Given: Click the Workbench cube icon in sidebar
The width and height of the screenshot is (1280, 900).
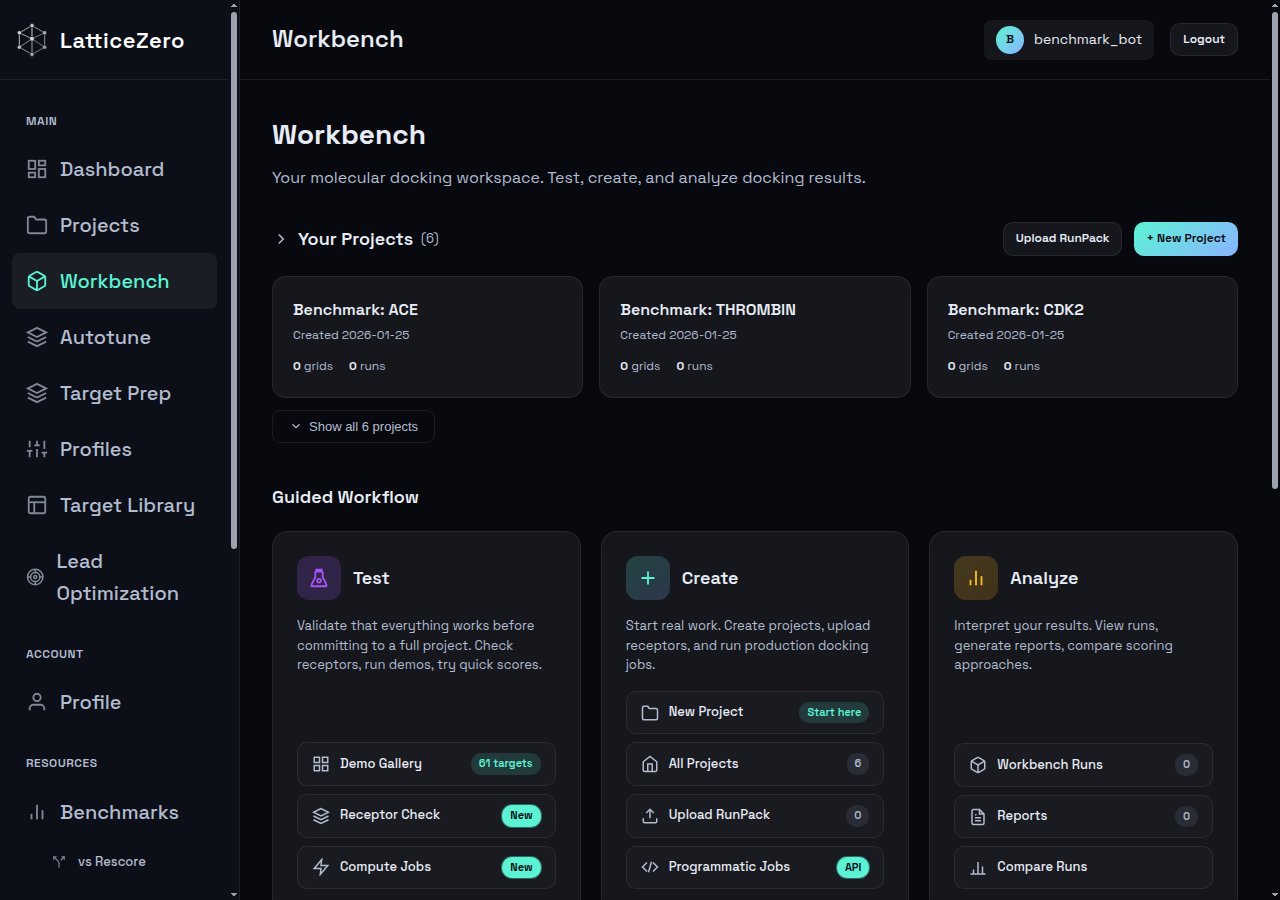Looking at the screenshot, I should (37, 281).
